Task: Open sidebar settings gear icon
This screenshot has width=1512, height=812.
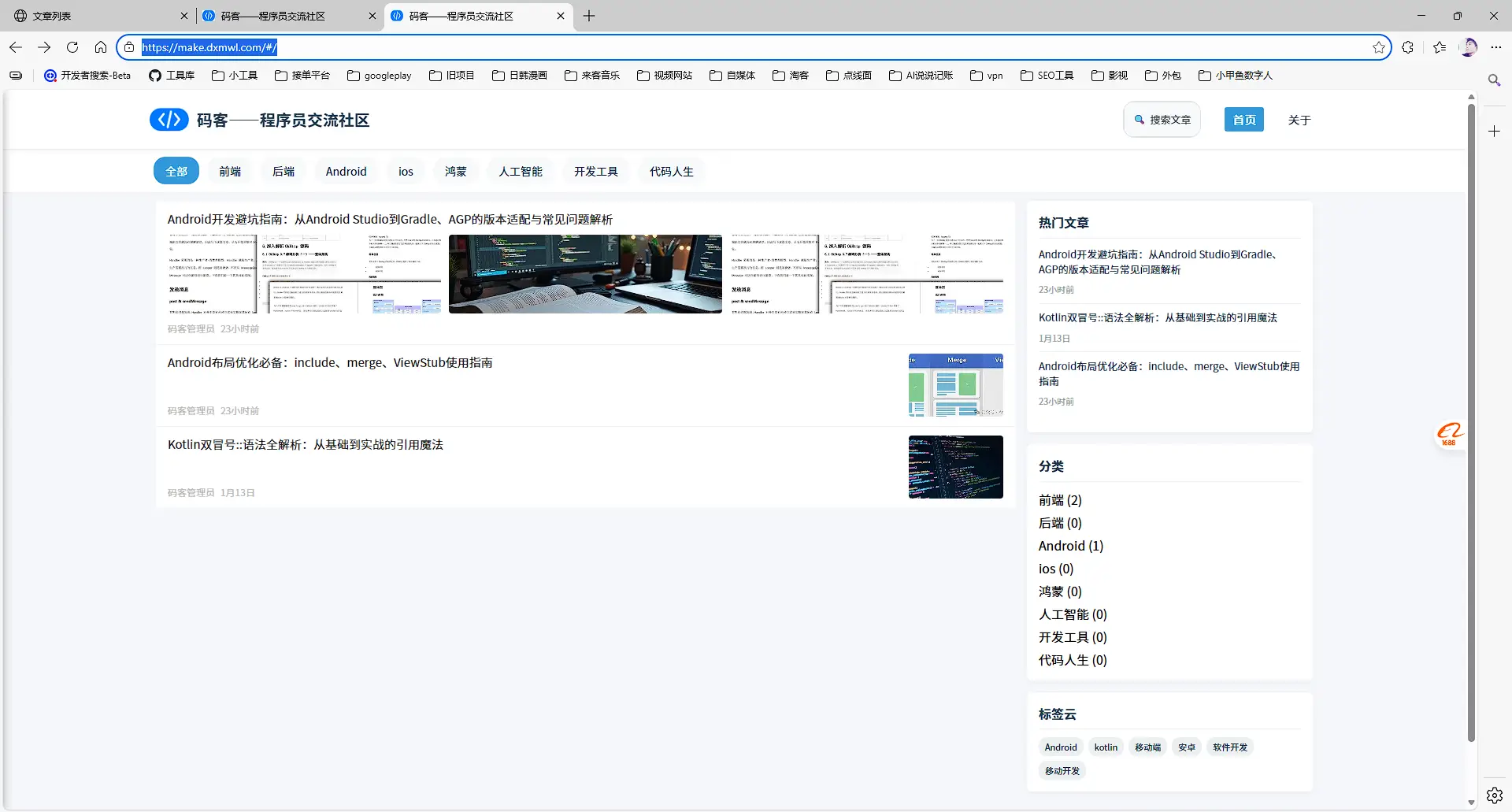Action: (x=1494, y=795)
